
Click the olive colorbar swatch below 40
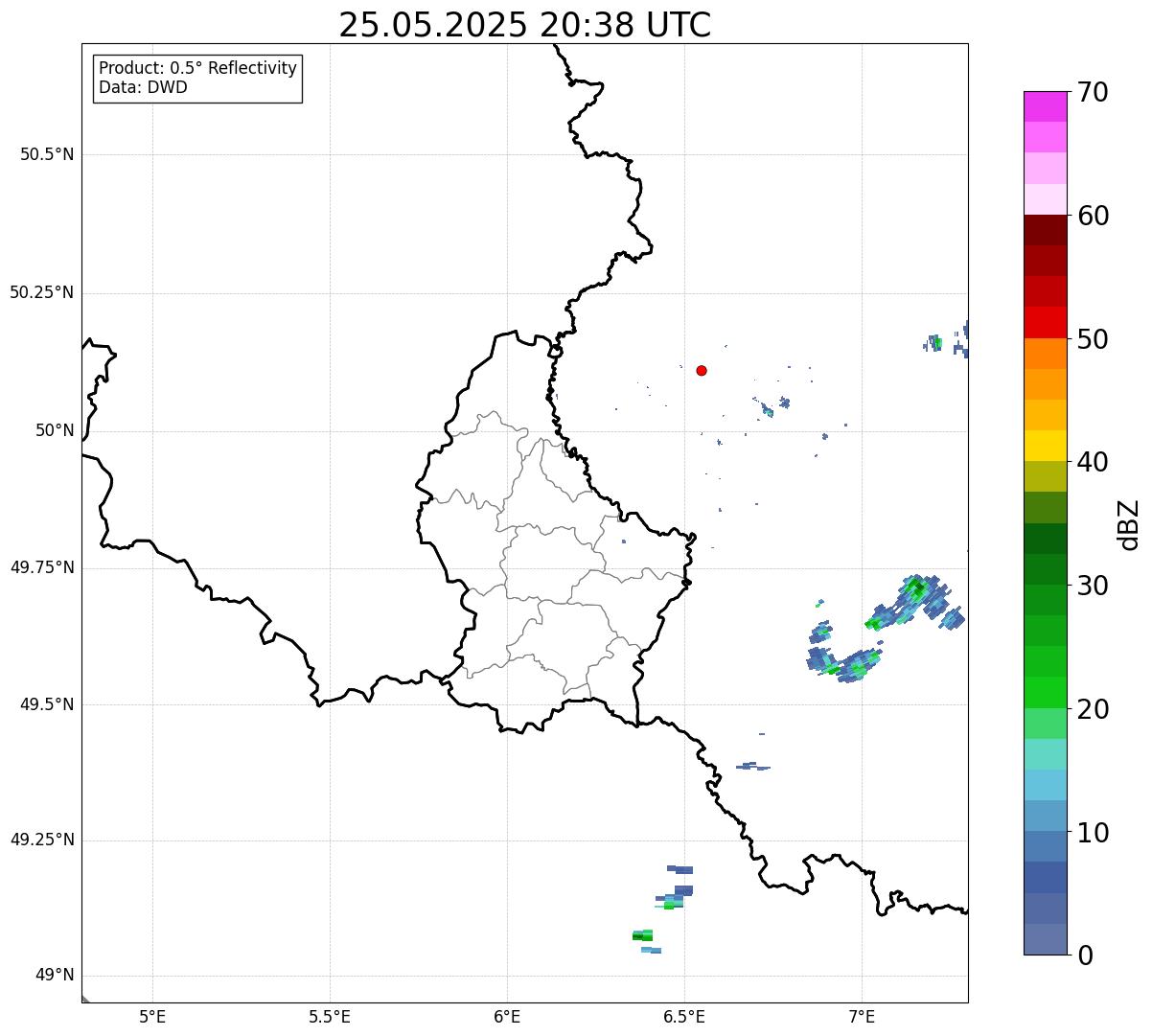(1045, 476)
